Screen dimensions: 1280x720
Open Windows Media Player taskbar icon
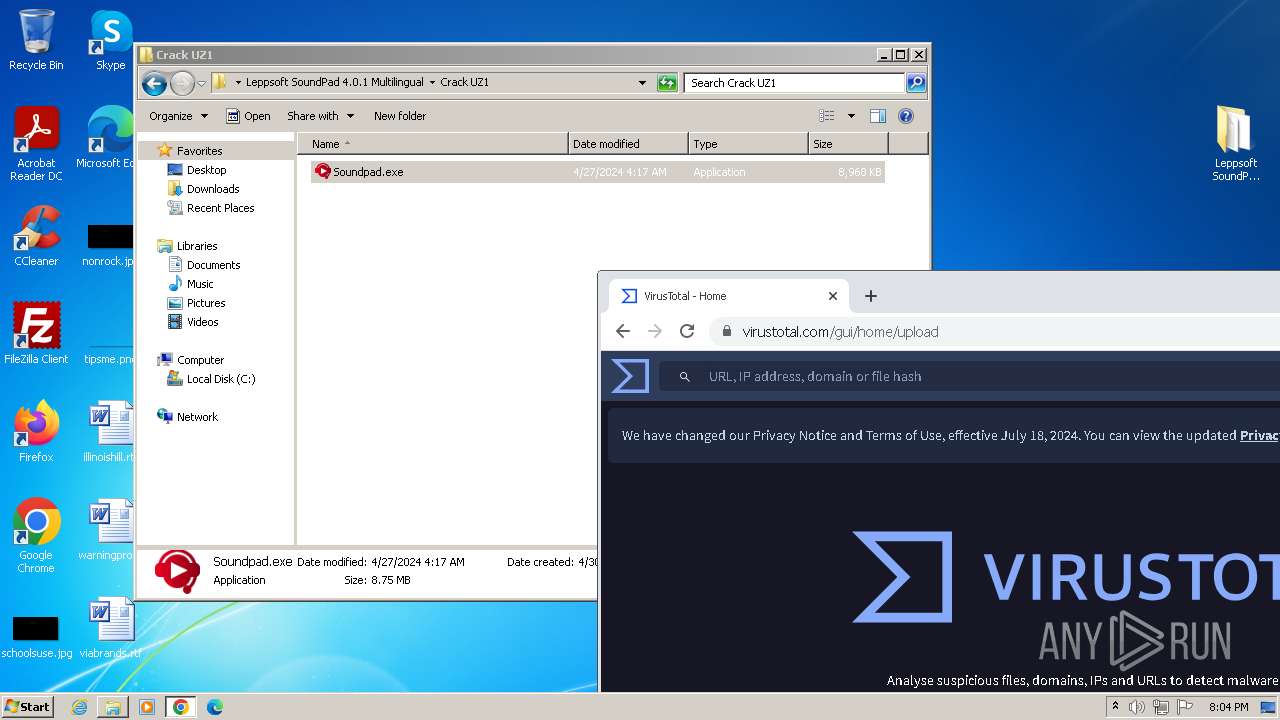tap(147, 707)
